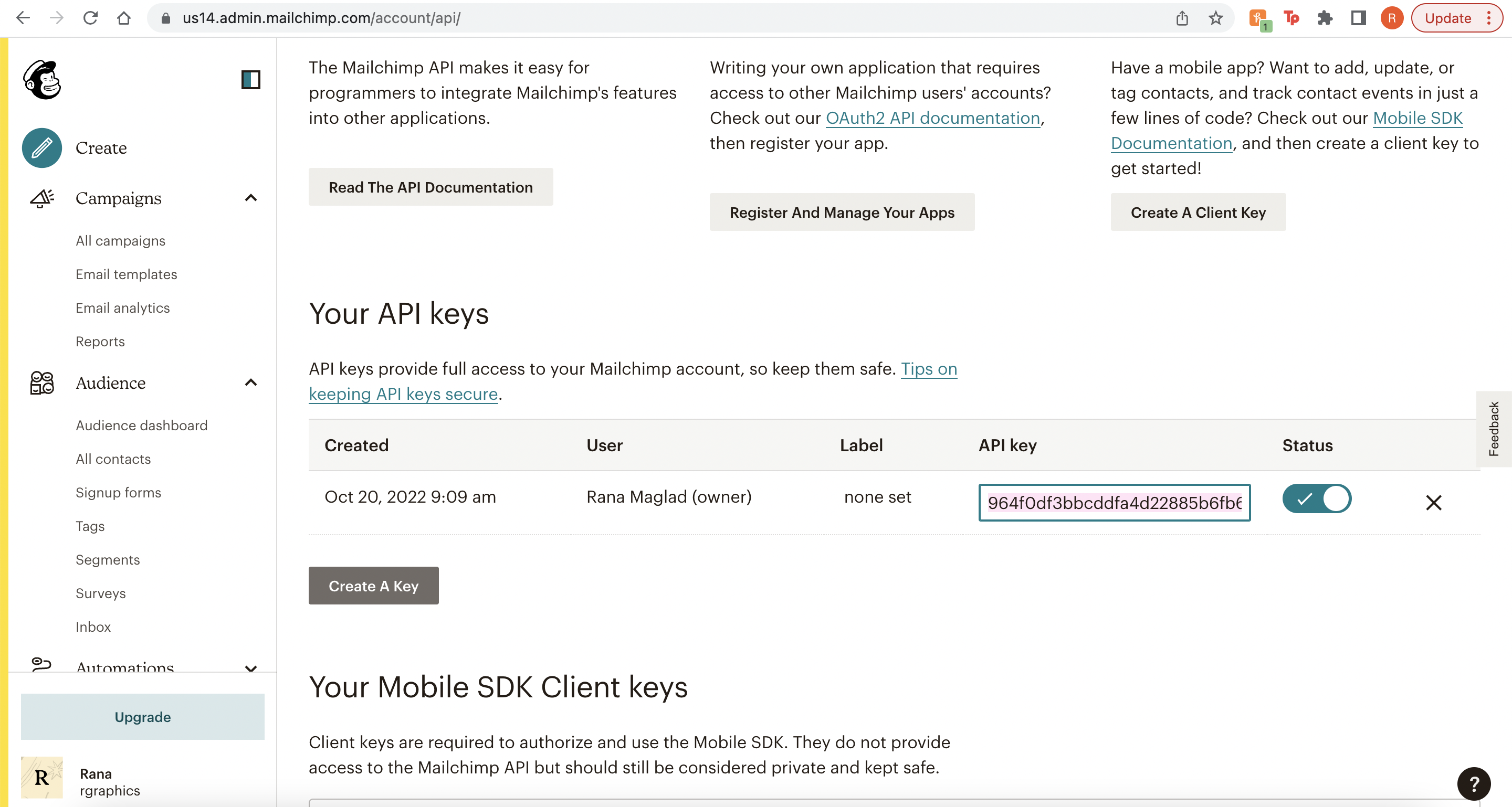Open the OAuth2 API documentation link
Viewport: 1512px width, 807px height.
pos(933,118)
